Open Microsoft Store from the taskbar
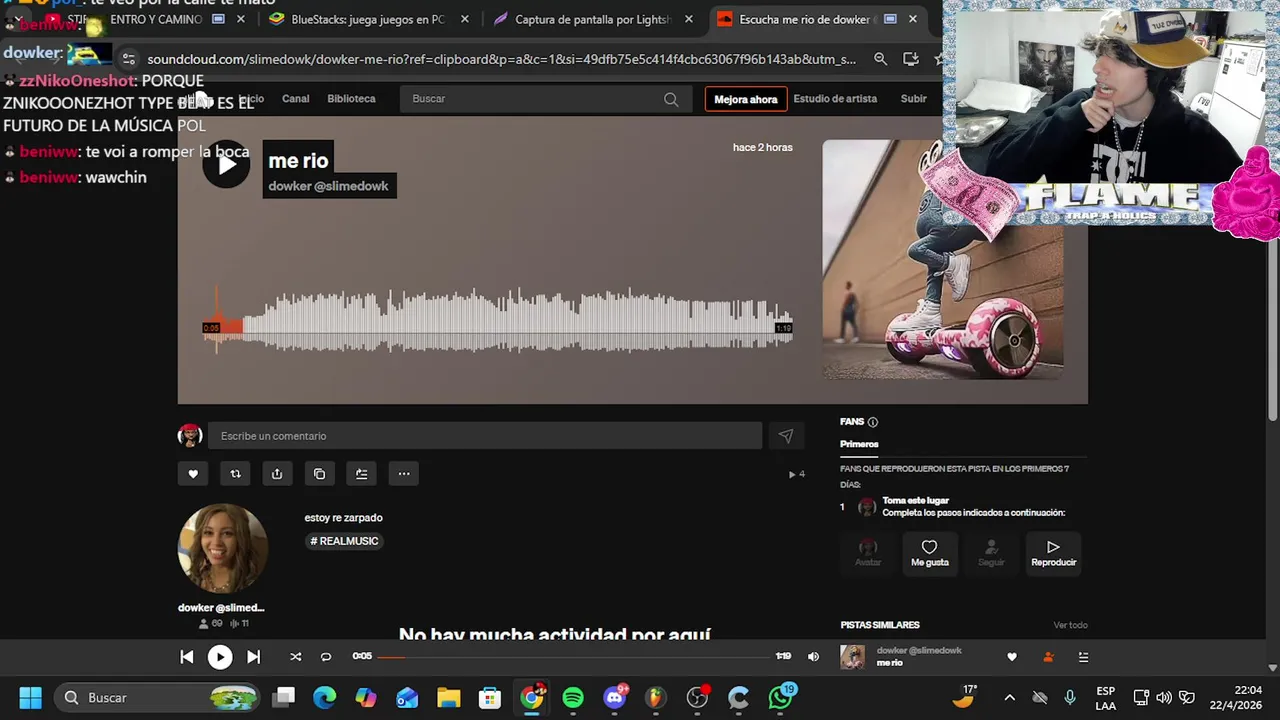Screen dimensions: 1280x720 pyautogui.click(x=489, y=697)
